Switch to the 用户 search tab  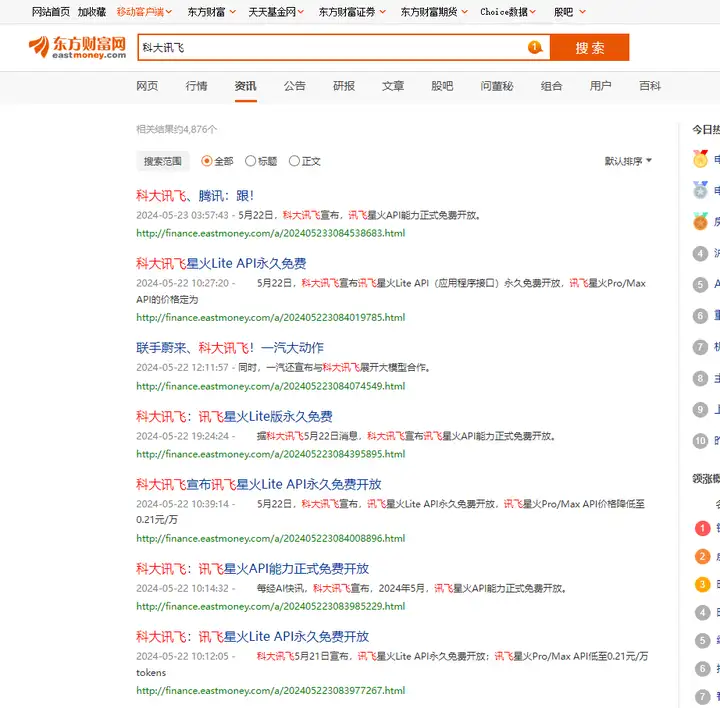pos(601,86)
